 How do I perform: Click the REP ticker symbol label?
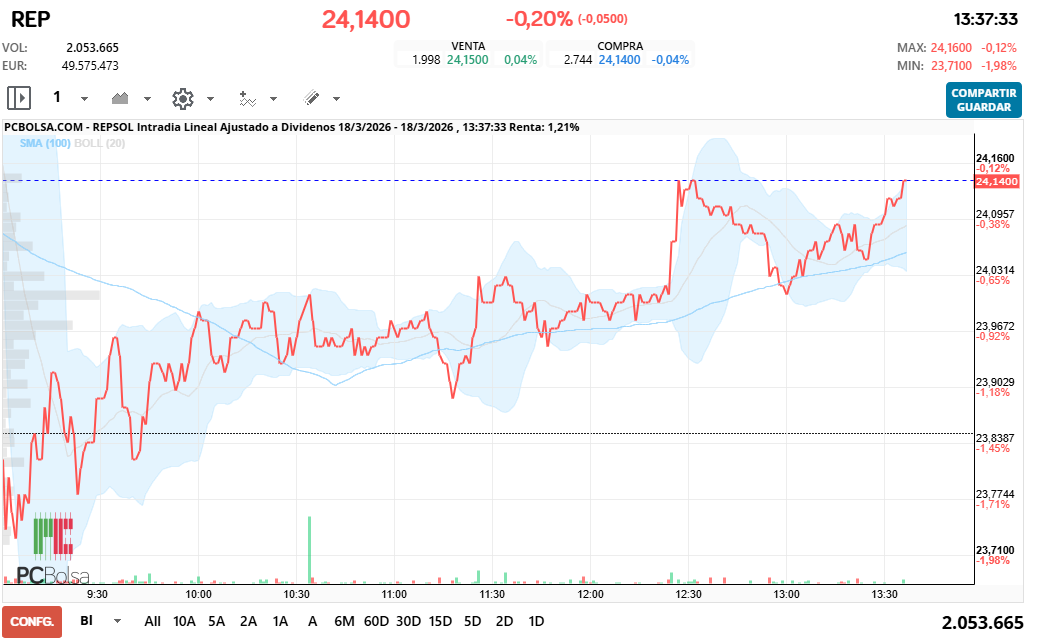[30, 19]
